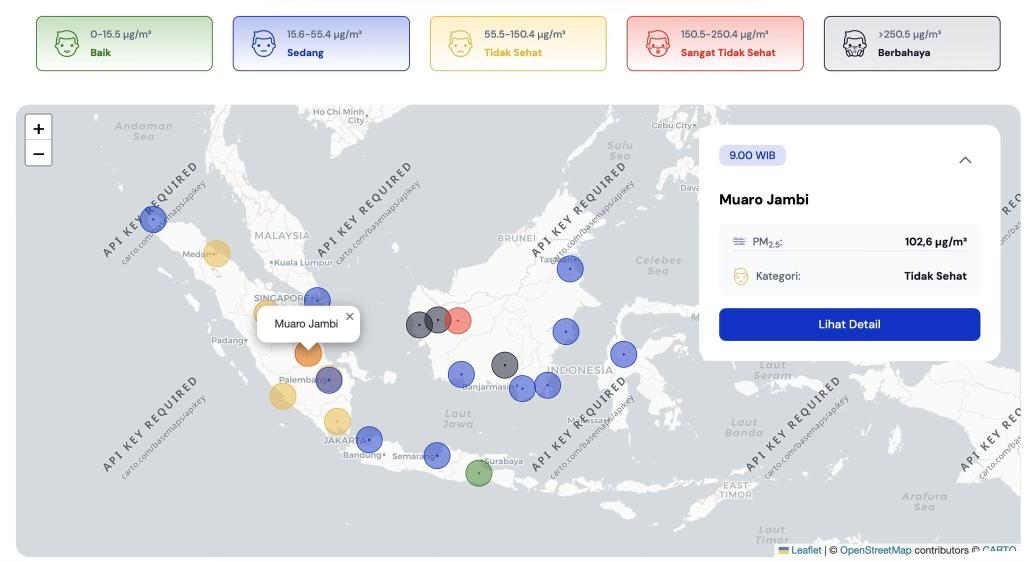Click the Berbahaya mask face icon
1024x562 pixels.
(854, 44)
